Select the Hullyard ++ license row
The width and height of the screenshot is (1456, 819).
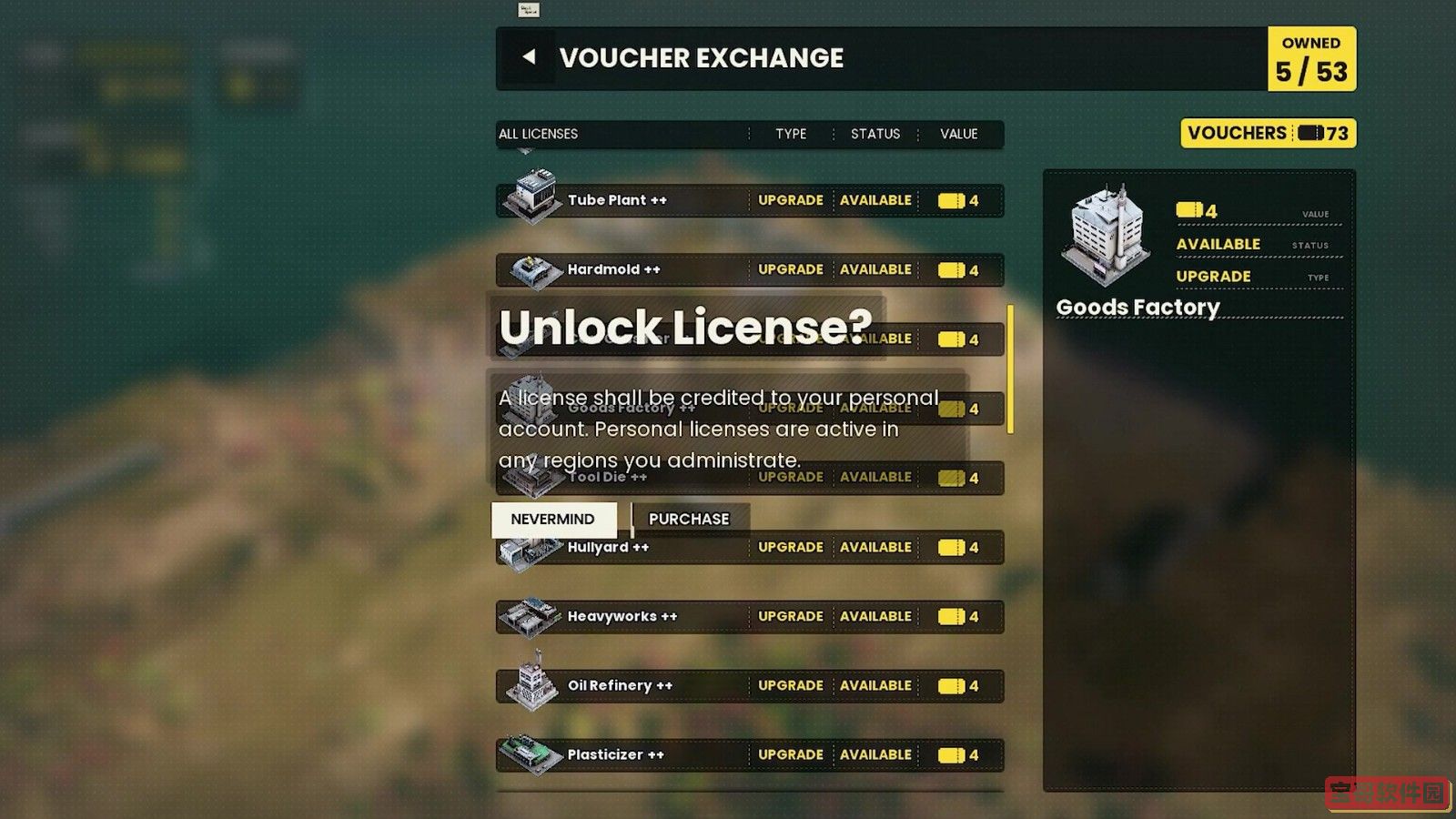[x=750, y=547]
